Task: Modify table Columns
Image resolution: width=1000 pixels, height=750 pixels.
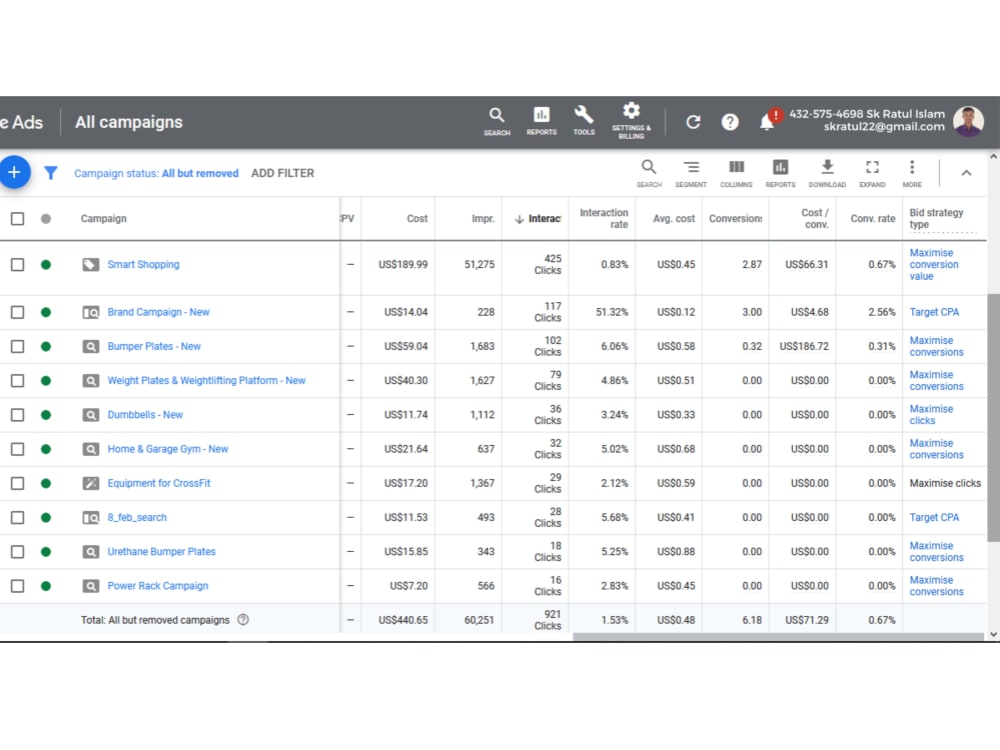Action: pyautogui.click(x=736, y=173)
